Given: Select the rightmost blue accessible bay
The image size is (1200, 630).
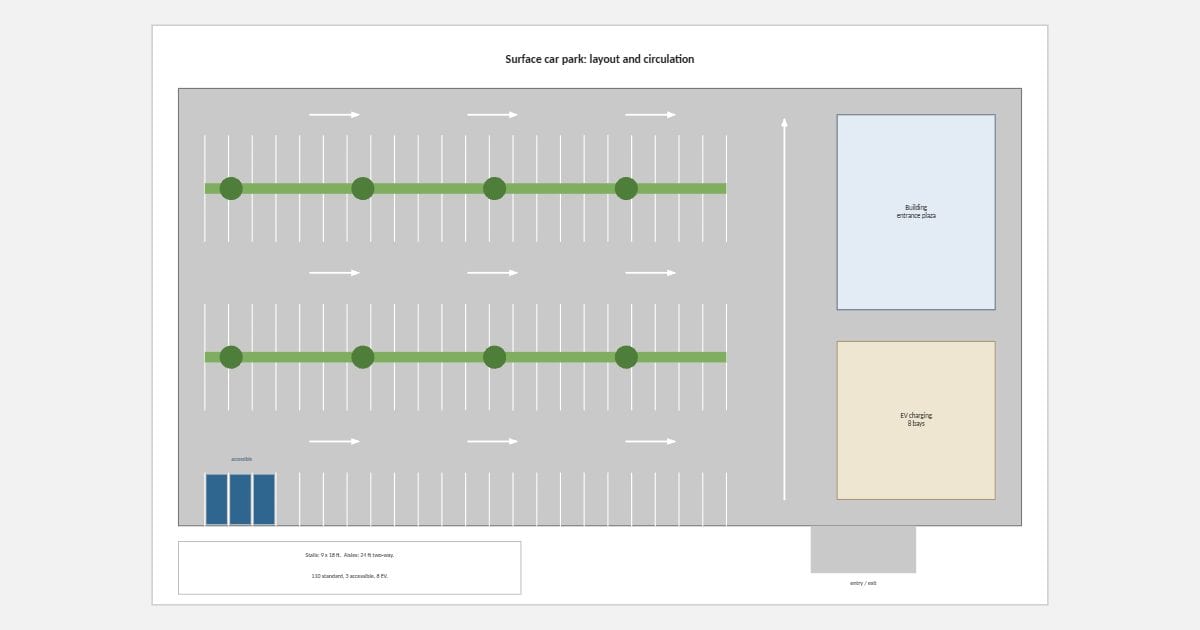Looking at the screenshot, I should tap(264, 499).
